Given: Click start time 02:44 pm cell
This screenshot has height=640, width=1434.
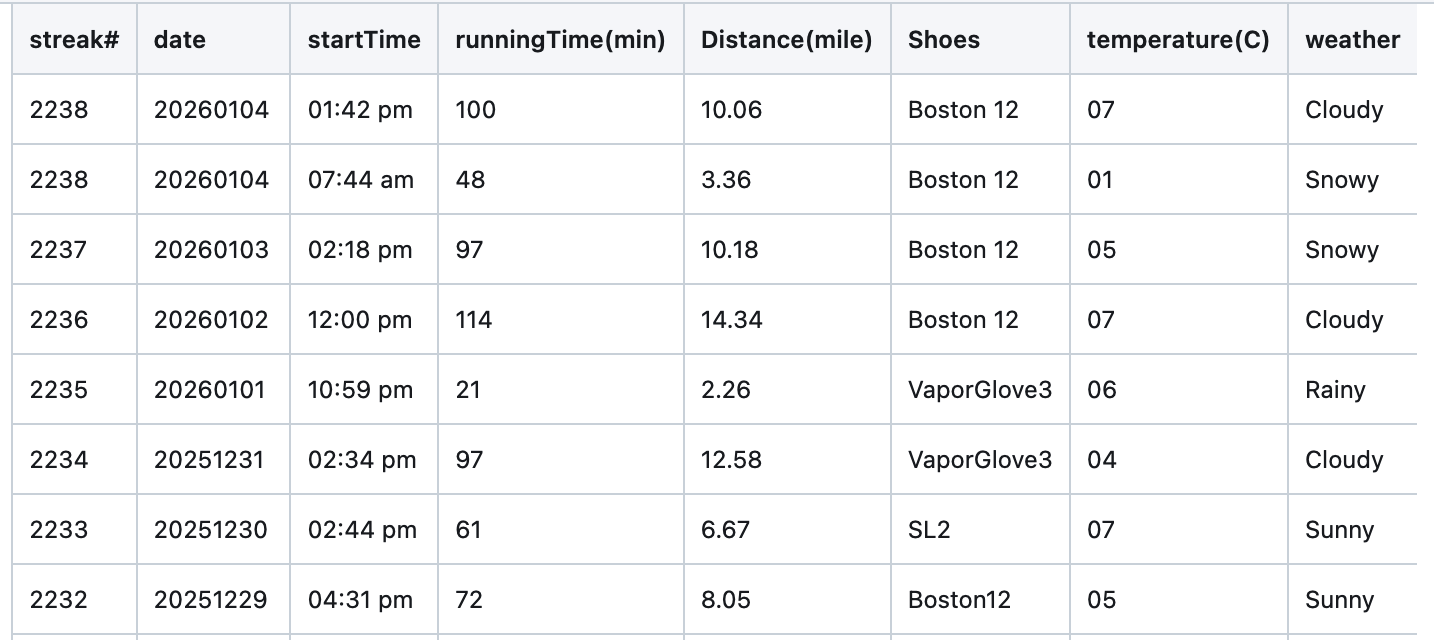Looking at the screenshot, I should 362,530.
